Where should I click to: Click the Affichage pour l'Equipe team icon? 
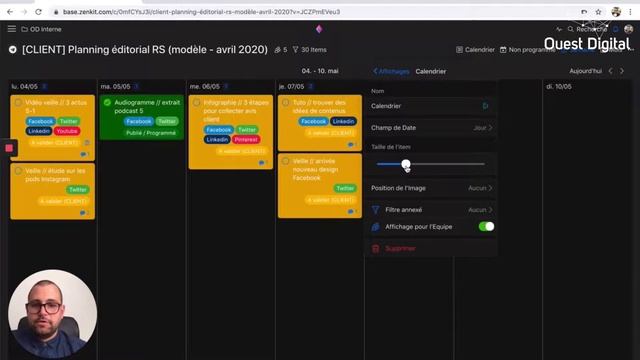coord(376,227)
